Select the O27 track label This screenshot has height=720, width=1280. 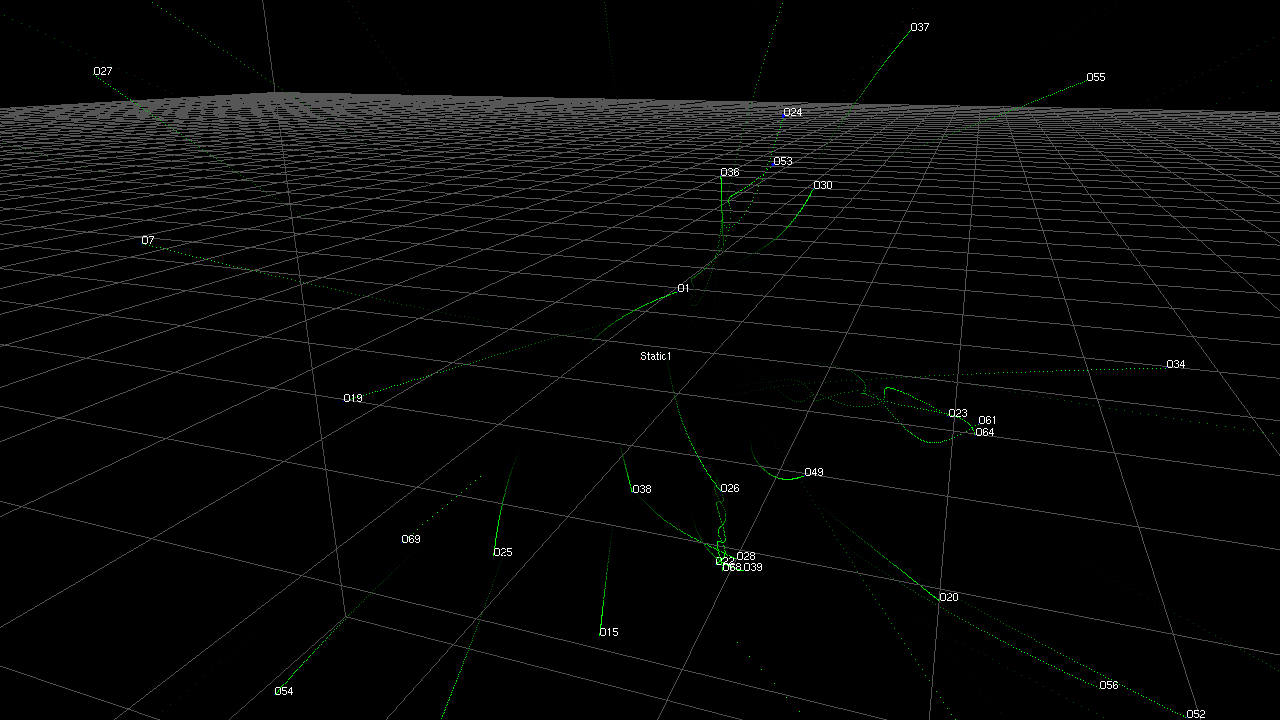103,72
